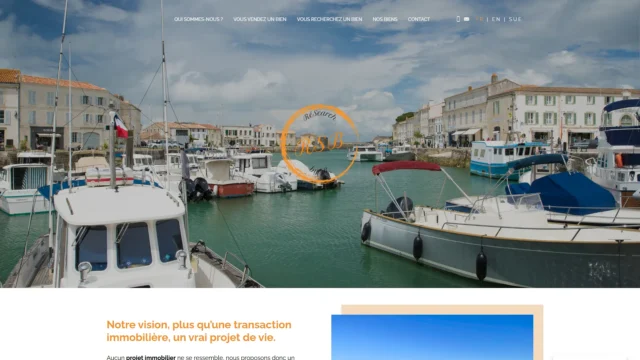The image size is (640, 360).
Task: Click the email envelope icon in header
Action: click(x=467, y=19)
